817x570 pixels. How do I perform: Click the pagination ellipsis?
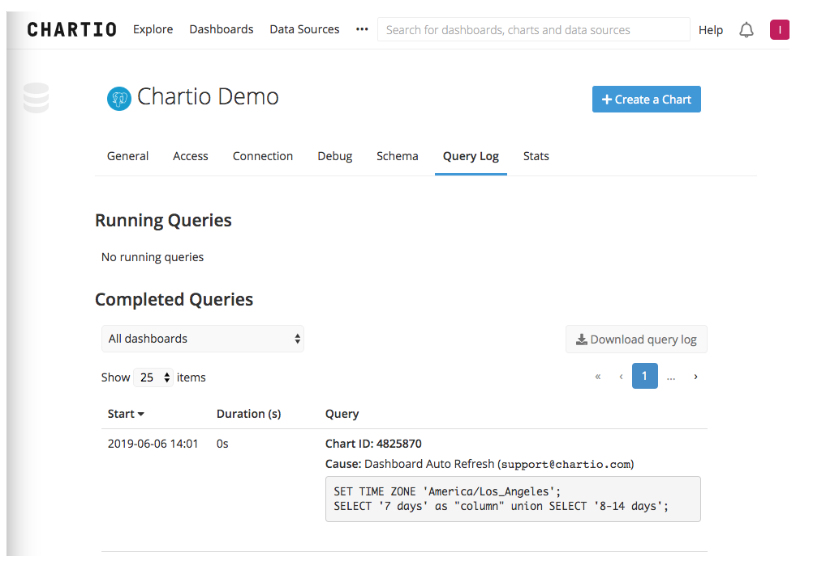click(671, 377)
